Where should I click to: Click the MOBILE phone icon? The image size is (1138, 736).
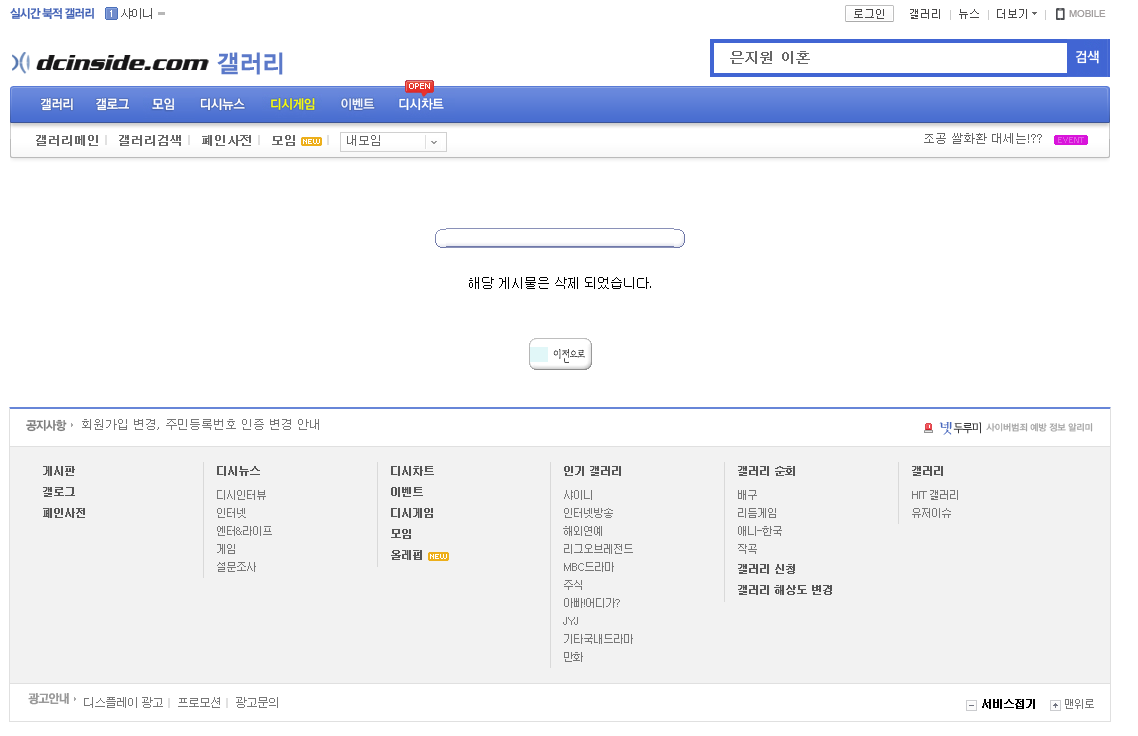tap(1060, 14)
